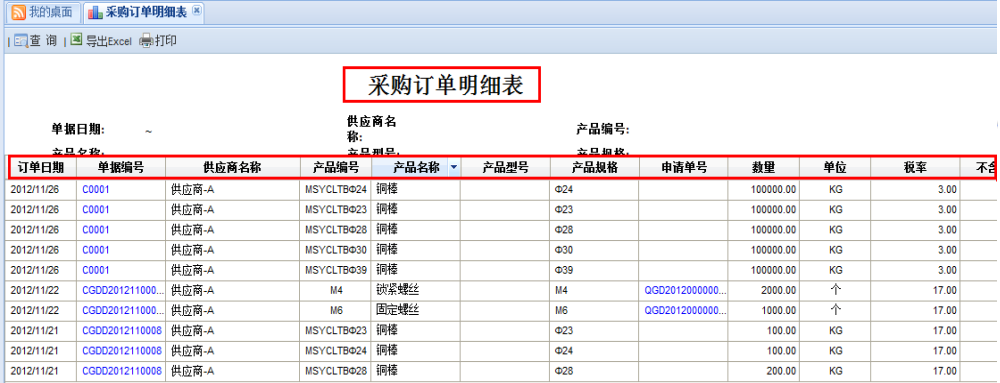
Task: Click the 采购订单明细表 report title
Action: coord(445,85)
